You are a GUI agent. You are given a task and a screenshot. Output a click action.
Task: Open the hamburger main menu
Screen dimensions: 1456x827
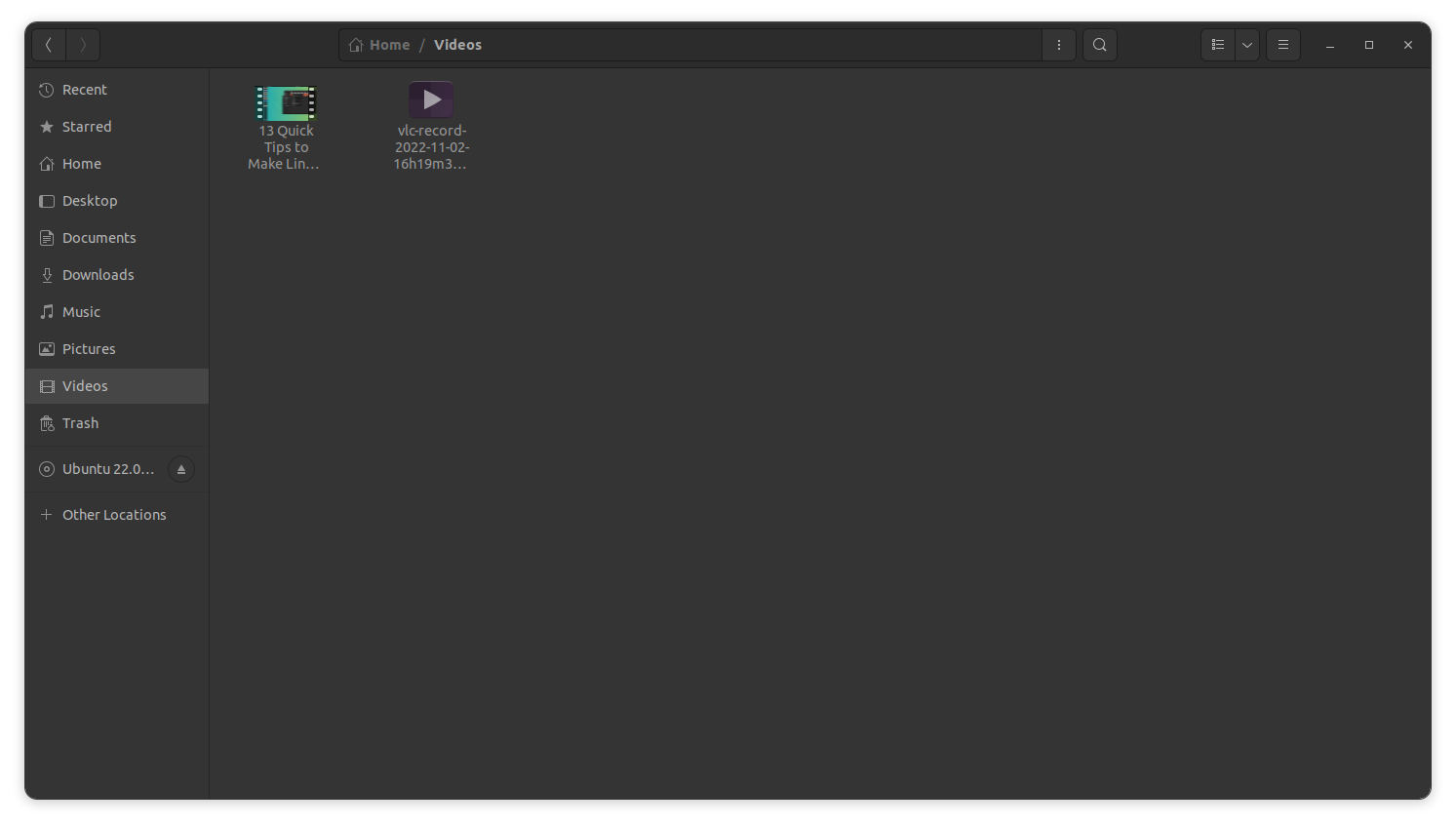click(x=1282, y=45)
